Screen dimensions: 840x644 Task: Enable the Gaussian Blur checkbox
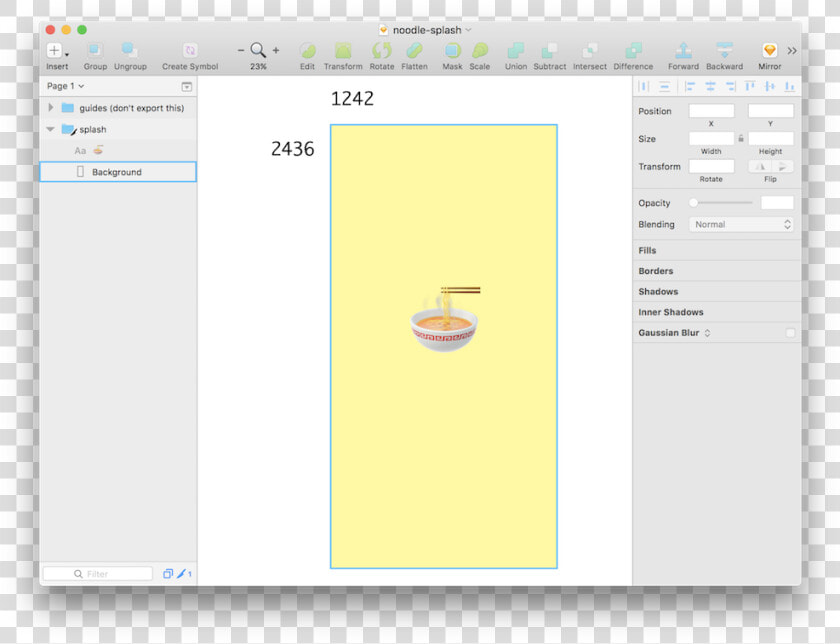coord(790,333)
